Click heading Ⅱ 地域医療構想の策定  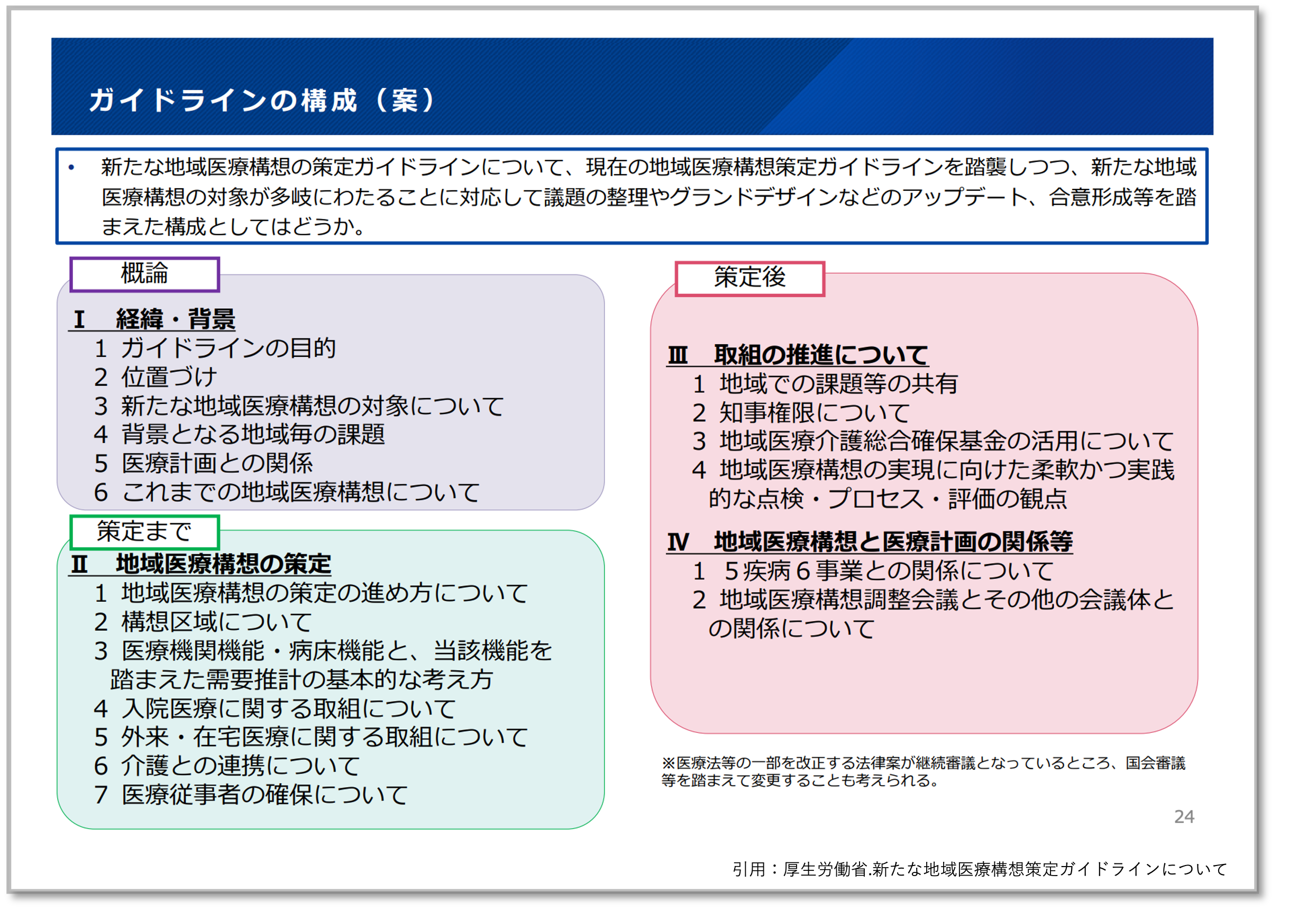[201, 564]
